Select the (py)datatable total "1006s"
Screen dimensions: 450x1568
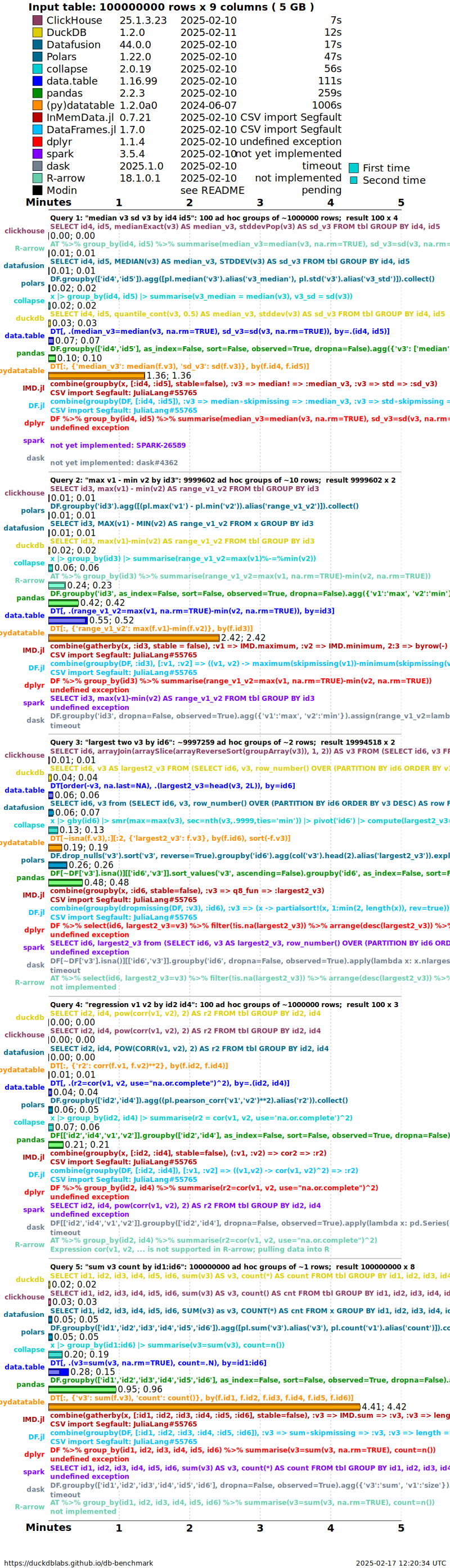coord(327,105)
